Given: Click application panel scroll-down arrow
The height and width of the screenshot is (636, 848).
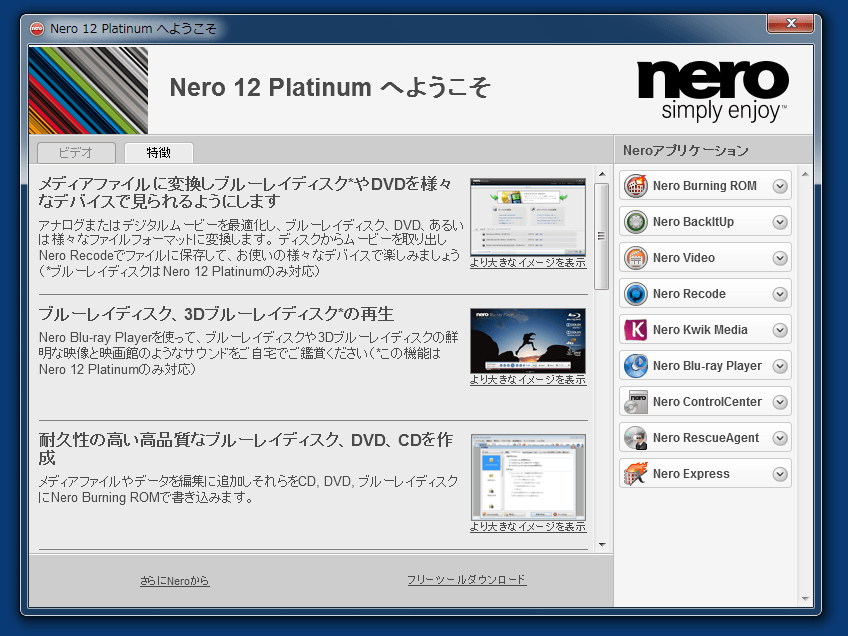Looking at the screenshot, I should click(805, 599).
